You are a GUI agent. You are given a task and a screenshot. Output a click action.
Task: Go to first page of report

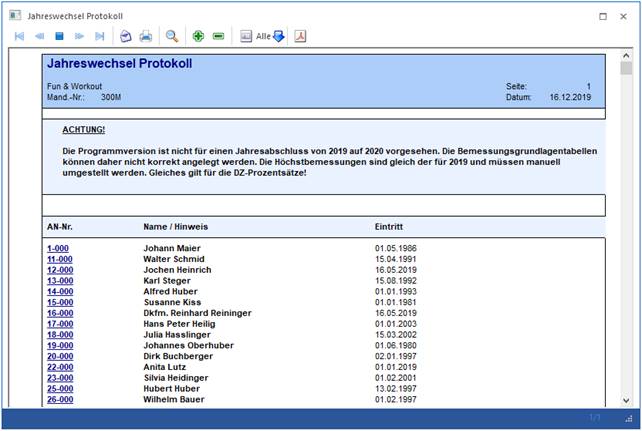[x=19, y=36]
